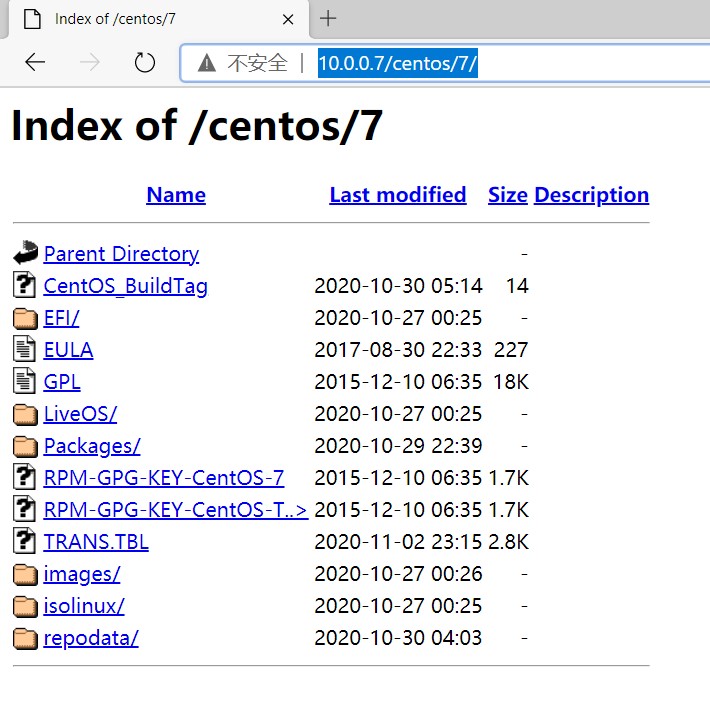Click the Parent Directory back-arrow icon
This screenshot has width=710, height=705.
pyautogui.click(x=25, y=254)
